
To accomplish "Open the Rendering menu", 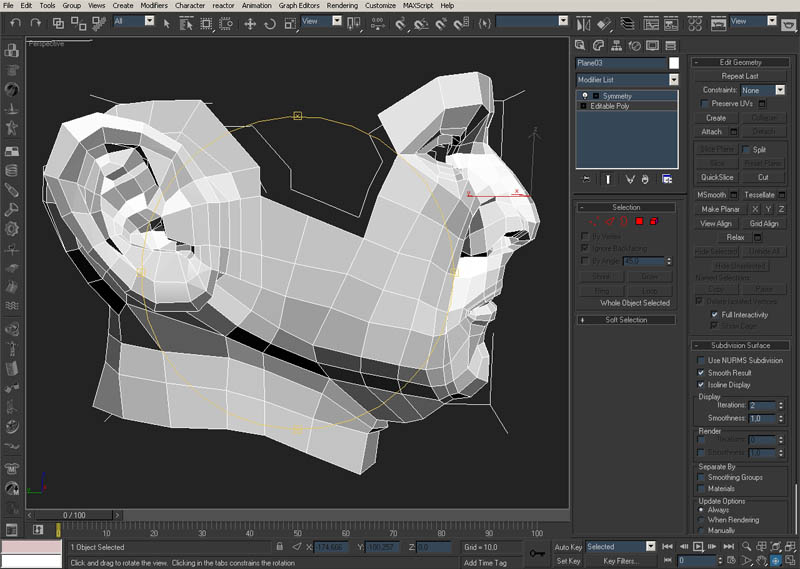I will [x=342, y=6].
